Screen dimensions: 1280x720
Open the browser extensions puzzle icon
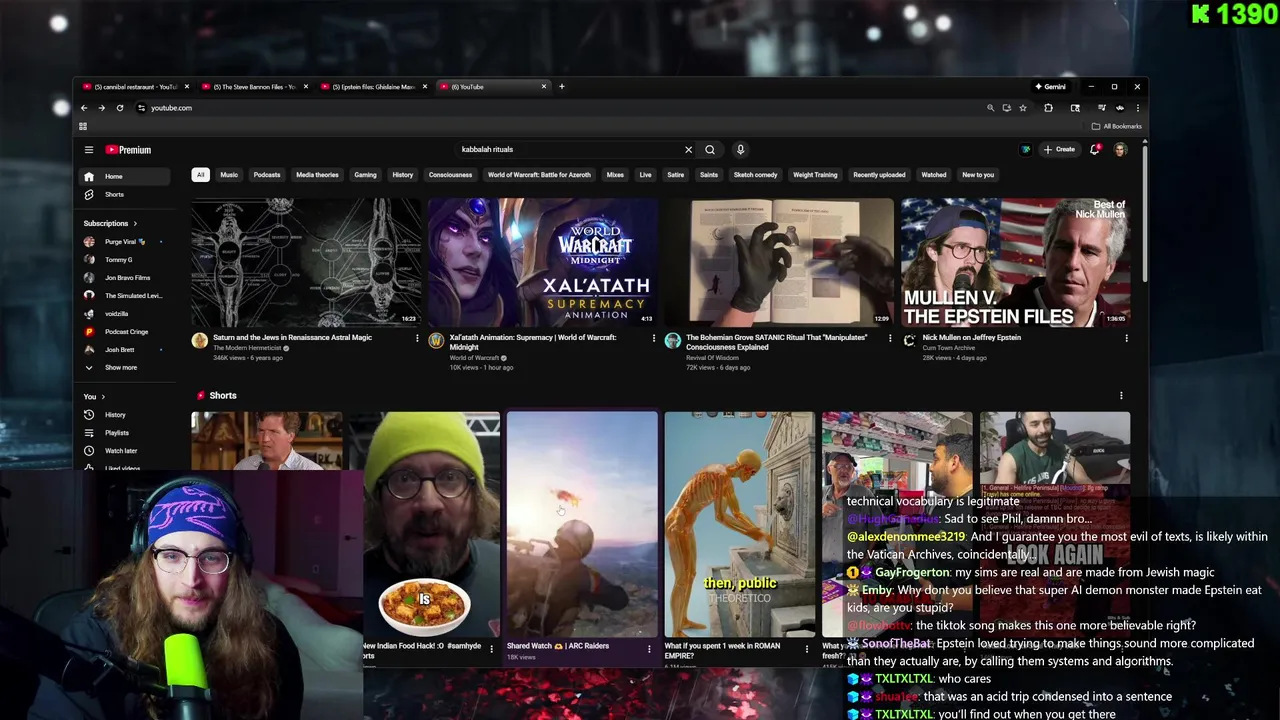pos(1048,108)
